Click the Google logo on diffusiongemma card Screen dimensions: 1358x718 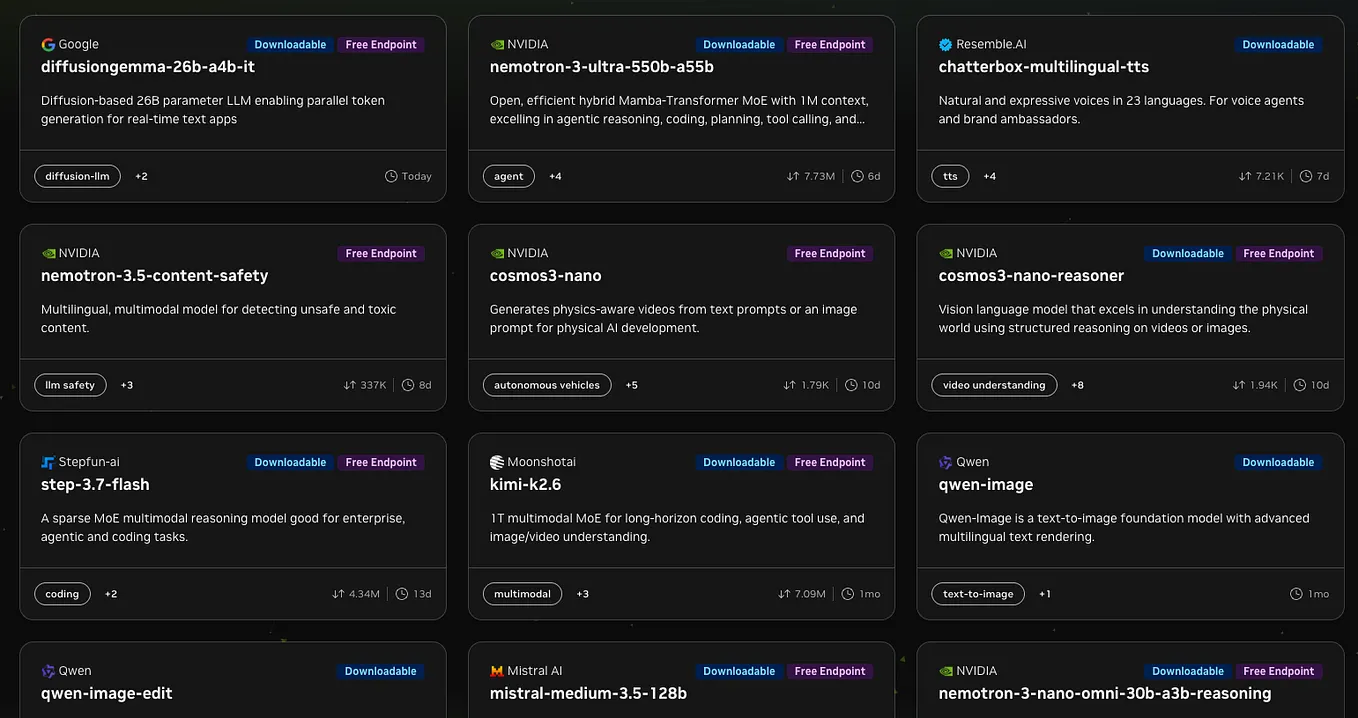pyautogui.click(x=48, y=44)
